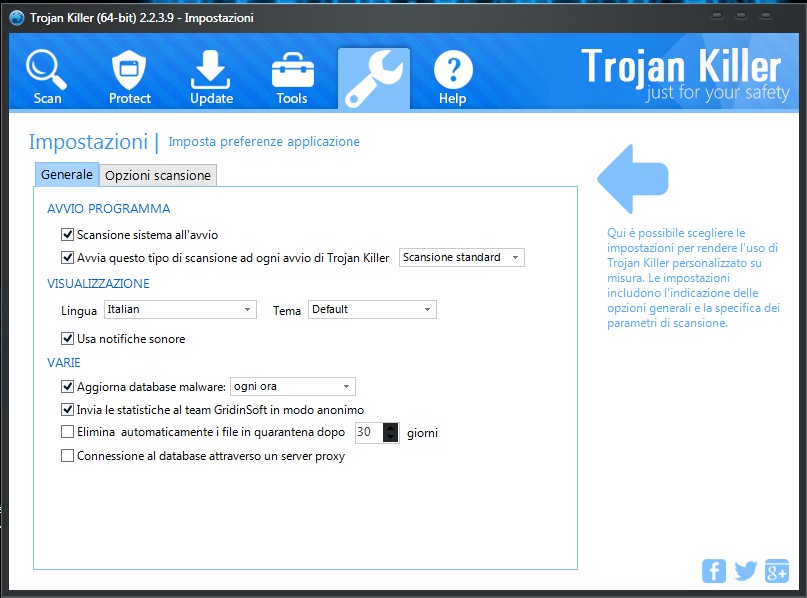
Task: Open the Scan section
Action: click(47, 78)
